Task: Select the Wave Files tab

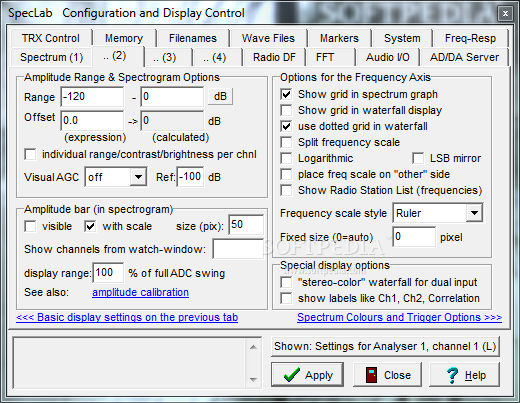Action: (x=268, y=38)
